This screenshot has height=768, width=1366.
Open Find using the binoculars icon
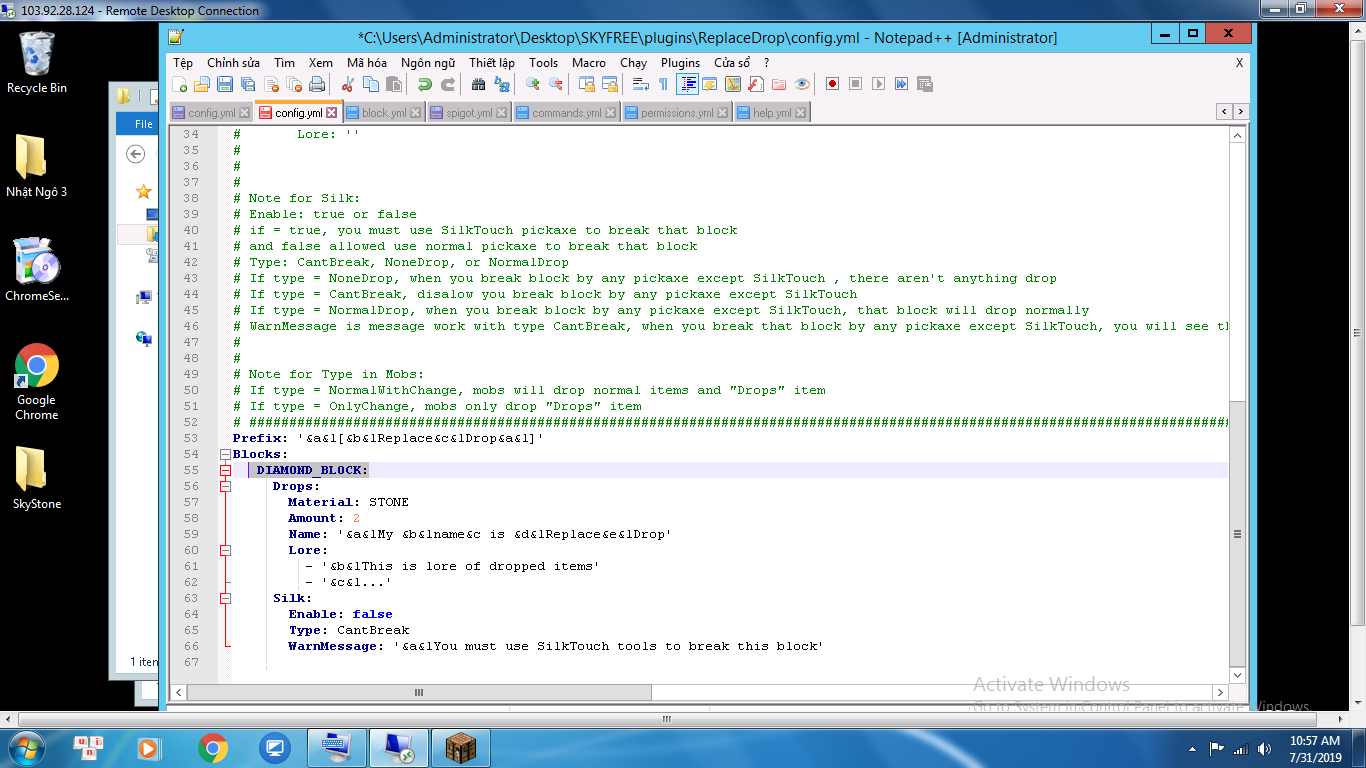point(478,84)
